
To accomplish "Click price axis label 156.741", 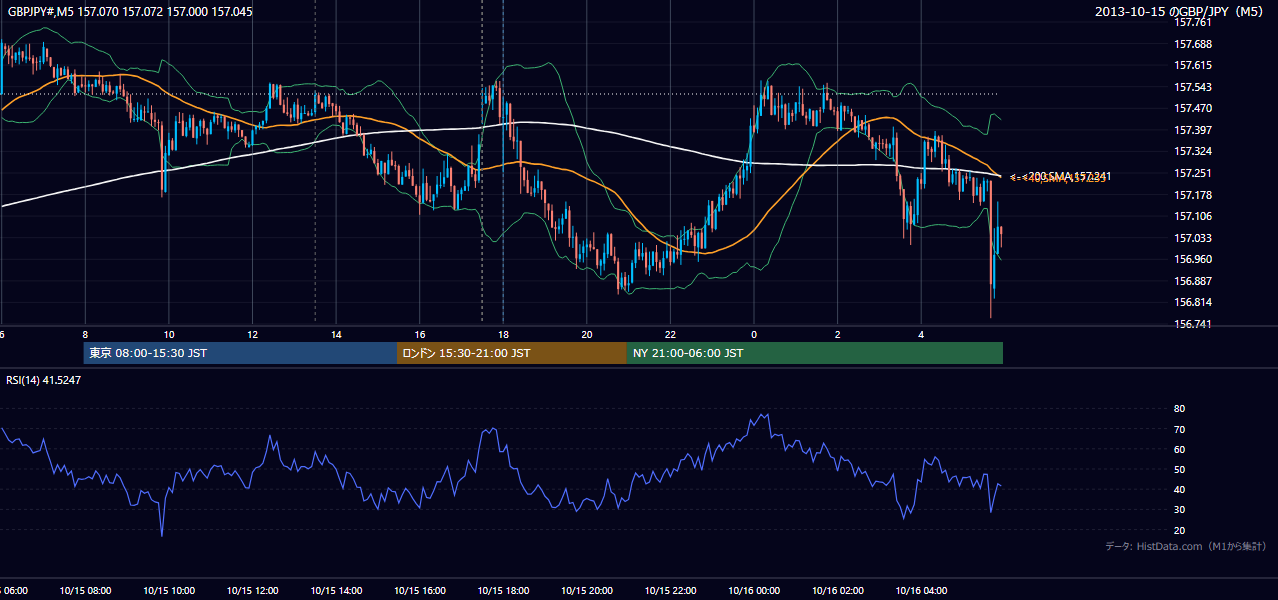I will click(x=1193, y=324).
